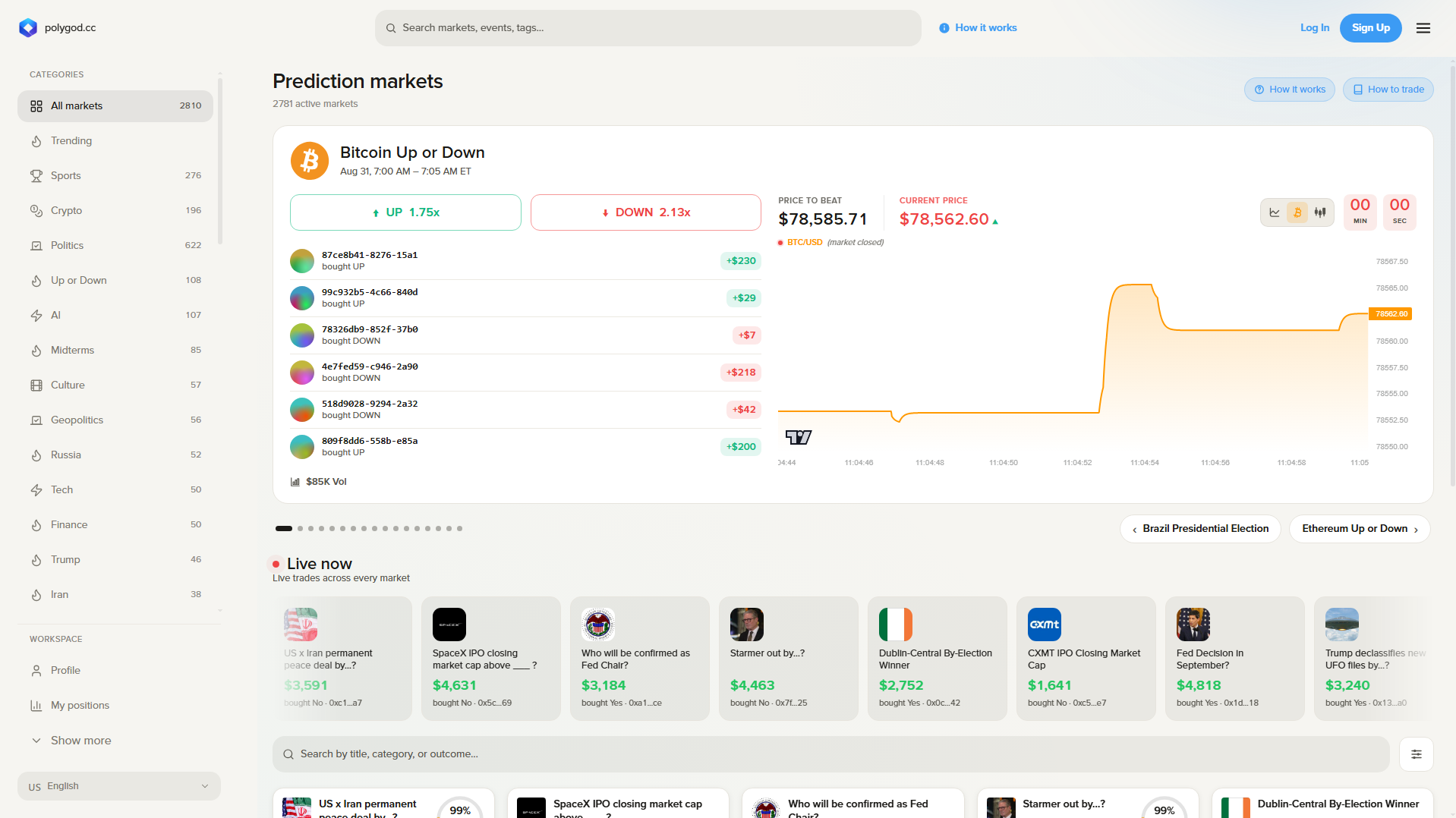Open the Finance category
Viewport: 1456px width, 818px height.
point(115,525)
